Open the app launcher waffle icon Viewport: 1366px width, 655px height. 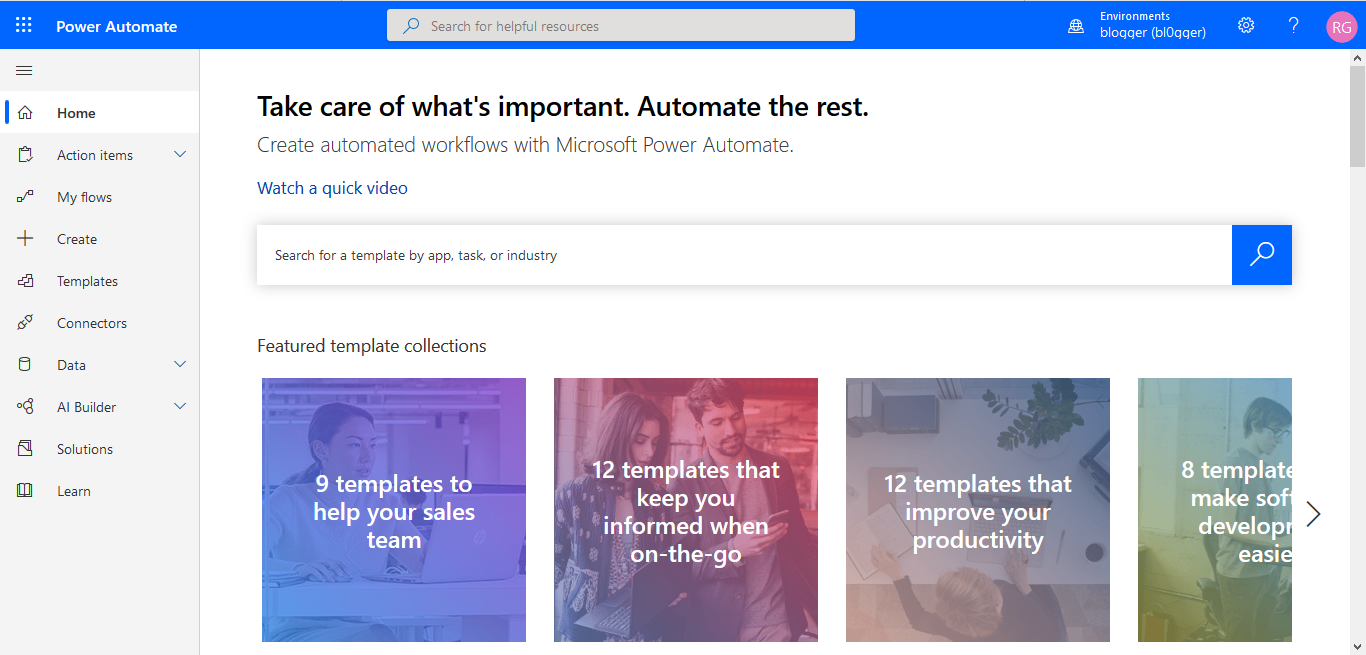tap(24, 25)
